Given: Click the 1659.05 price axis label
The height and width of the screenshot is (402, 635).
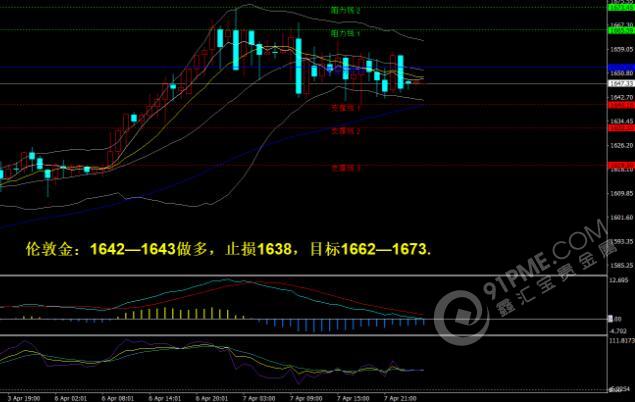Looking at the screenshot, I should pyautogui.click(x=620, y=48).
